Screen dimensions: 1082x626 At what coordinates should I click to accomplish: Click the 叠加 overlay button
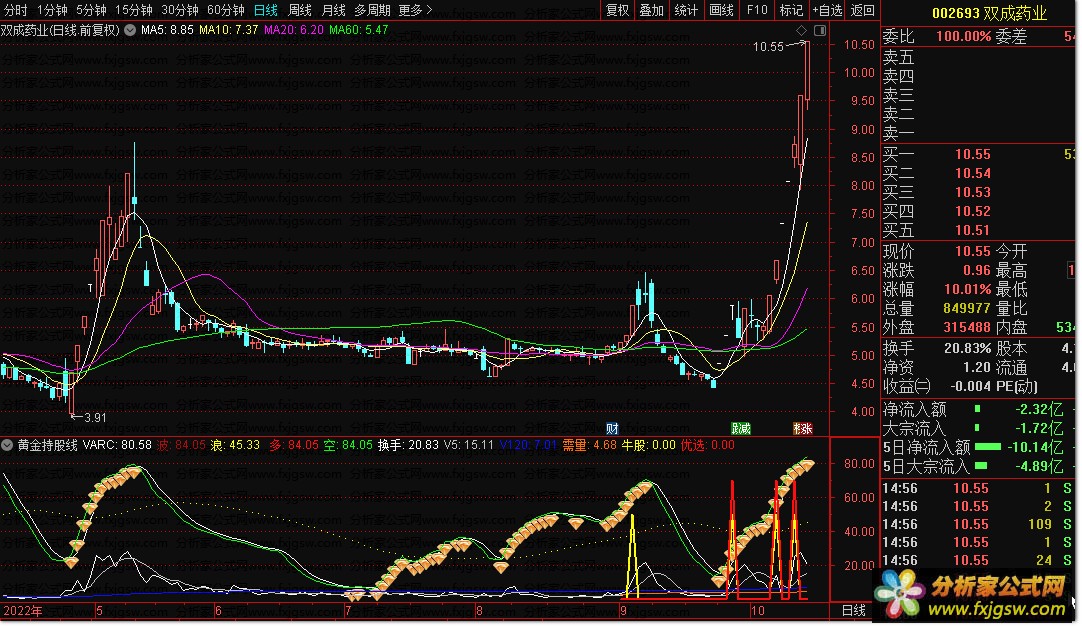(651, 10)
